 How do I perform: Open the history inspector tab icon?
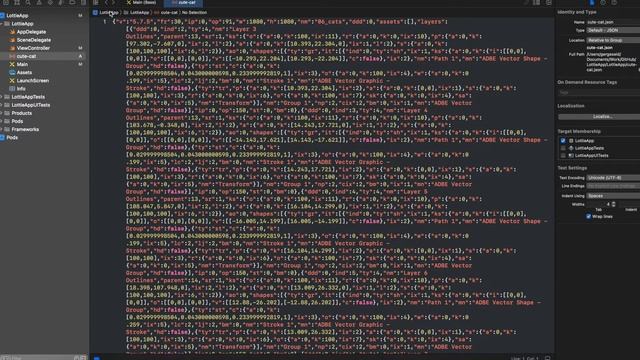click(x=603, y=2)
